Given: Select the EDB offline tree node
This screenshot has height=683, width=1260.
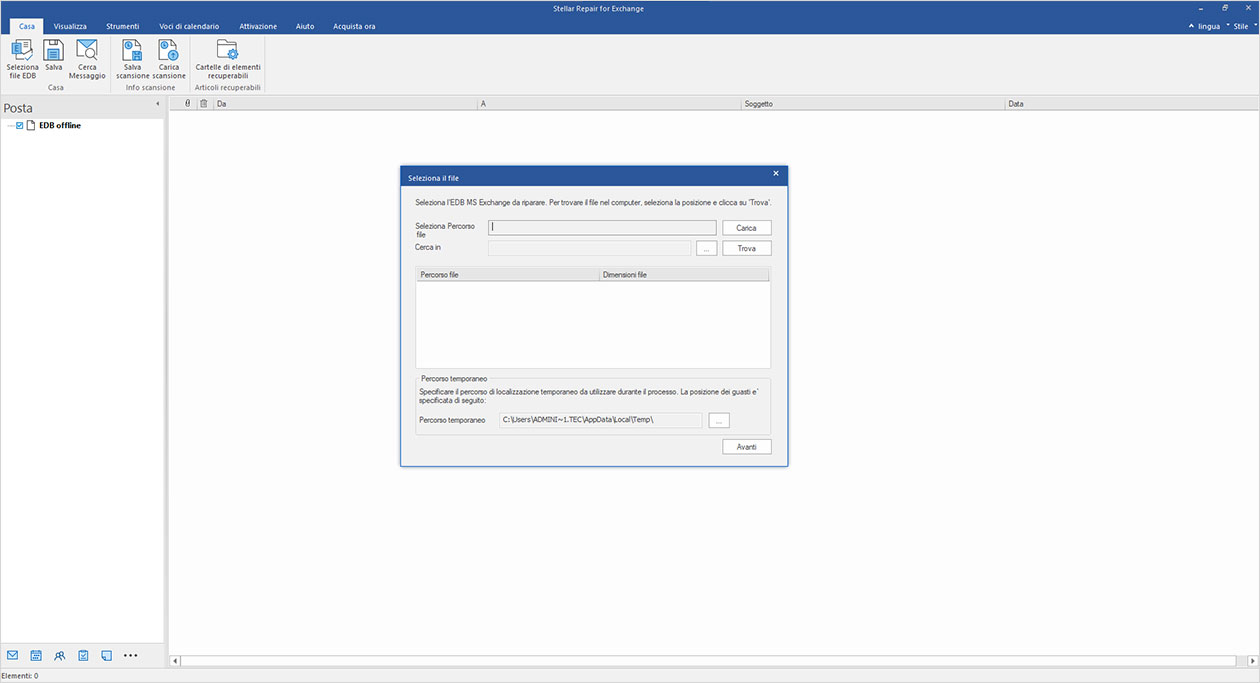Looking at the screenshot, I should tap(60, 125).
